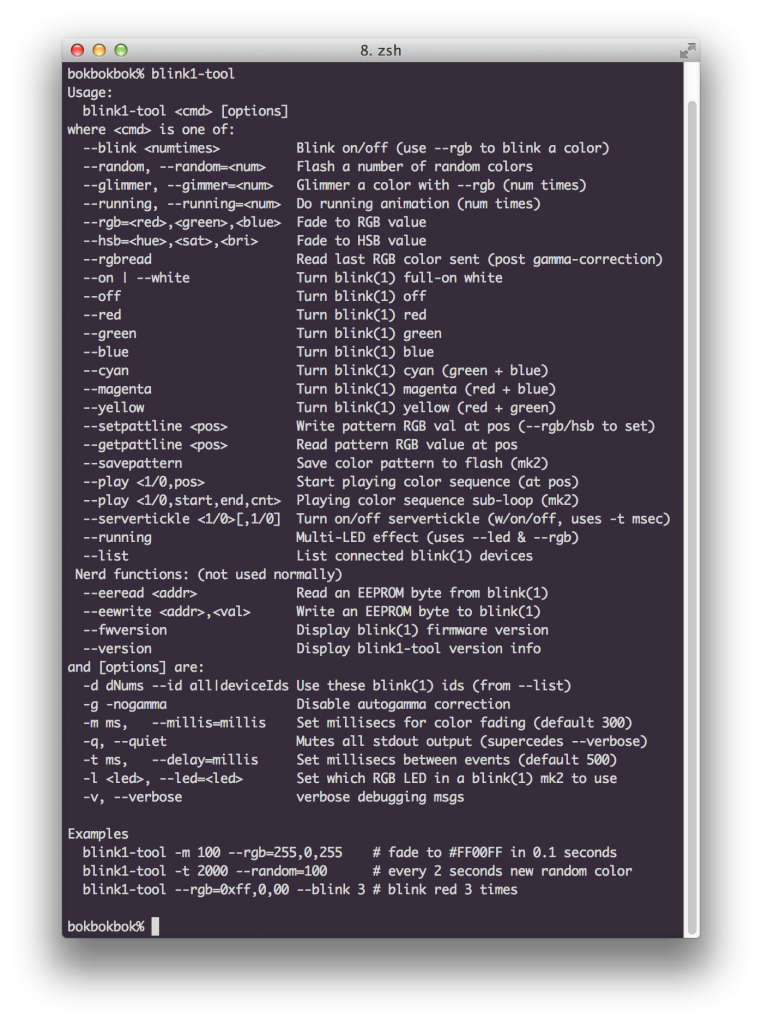
Task: Click the '--random=100' example command line
Action: tap(357, 871)
